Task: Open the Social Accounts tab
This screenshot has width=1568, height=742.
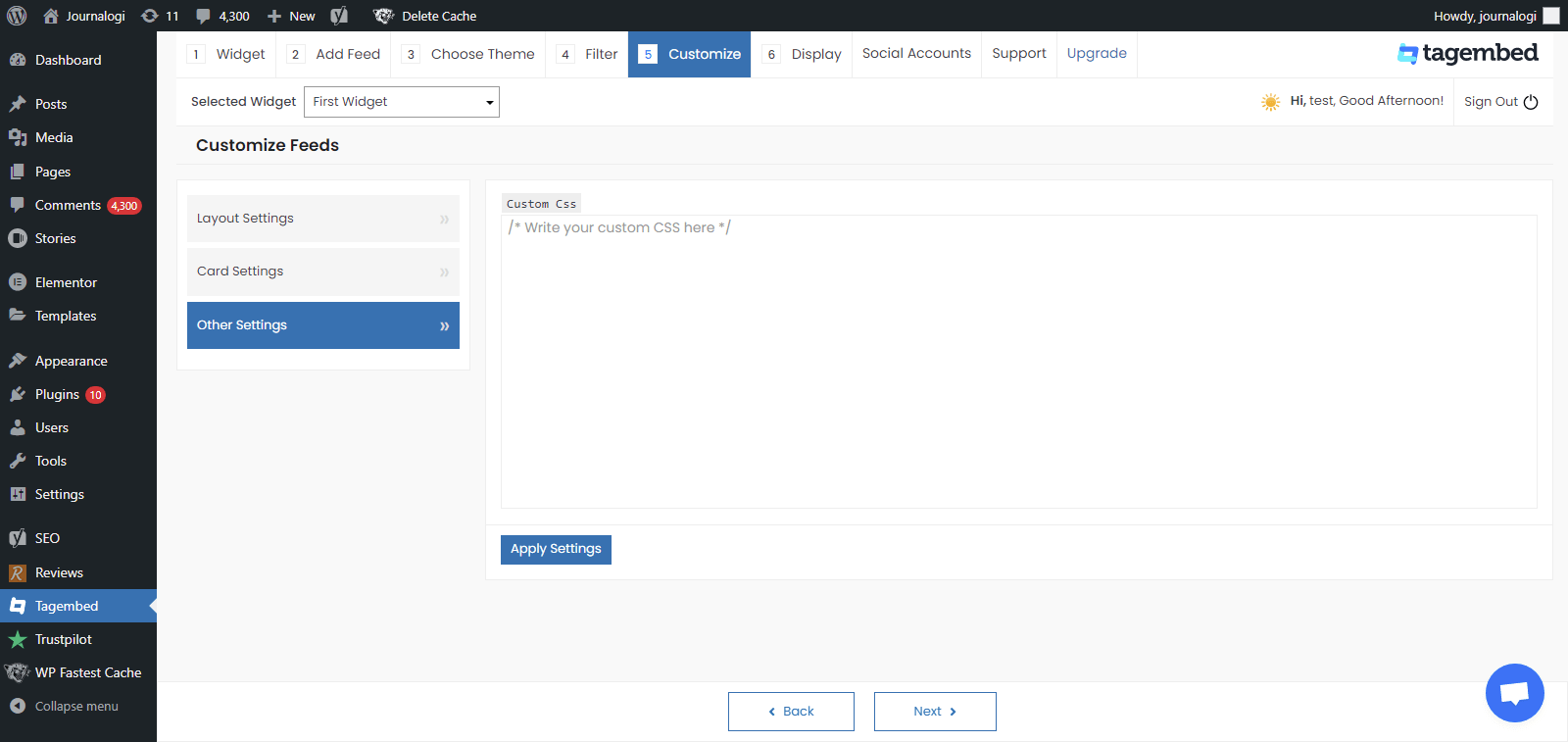Action: pos(916,54)
